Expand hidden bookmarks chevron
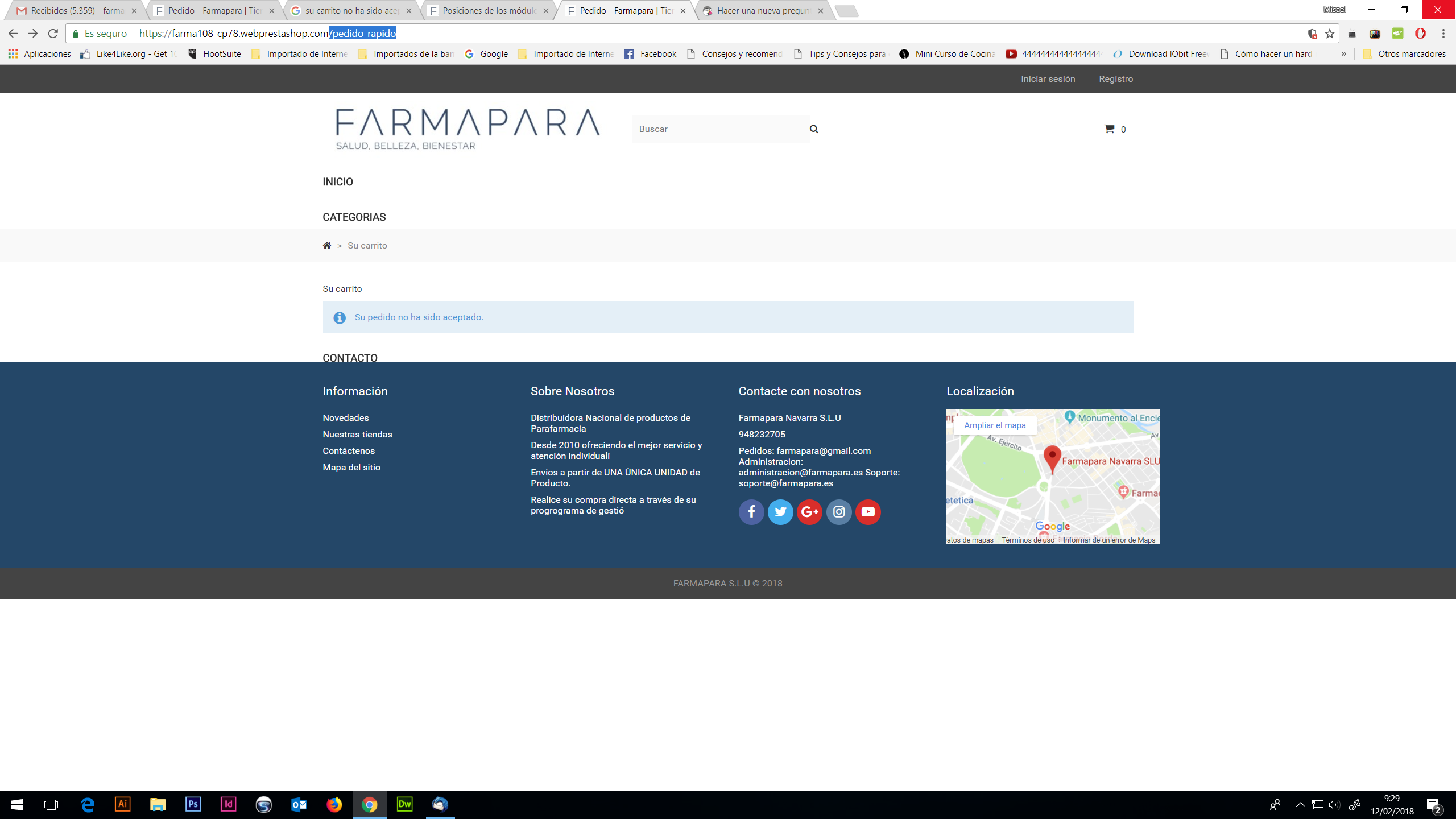This screenshot has height=819, width=1456. point(1343,54)
